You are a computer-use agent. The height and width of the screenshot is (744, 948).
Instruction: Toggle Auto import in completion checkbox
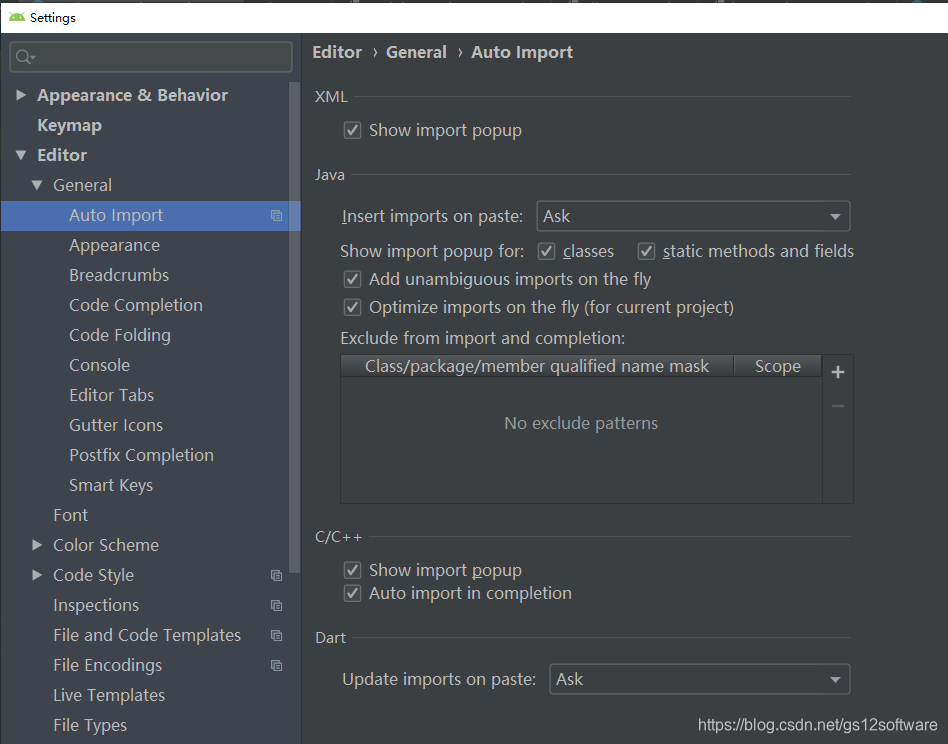click(x=352, y=594)
